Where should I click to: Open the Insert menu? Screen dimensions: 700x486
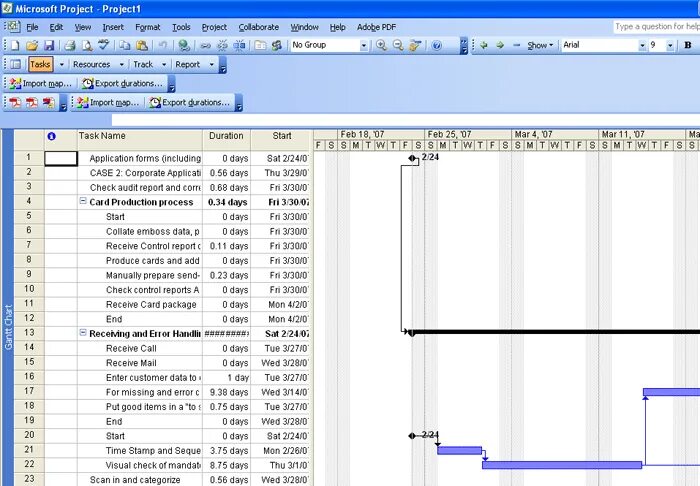click(x=113, y=27)
